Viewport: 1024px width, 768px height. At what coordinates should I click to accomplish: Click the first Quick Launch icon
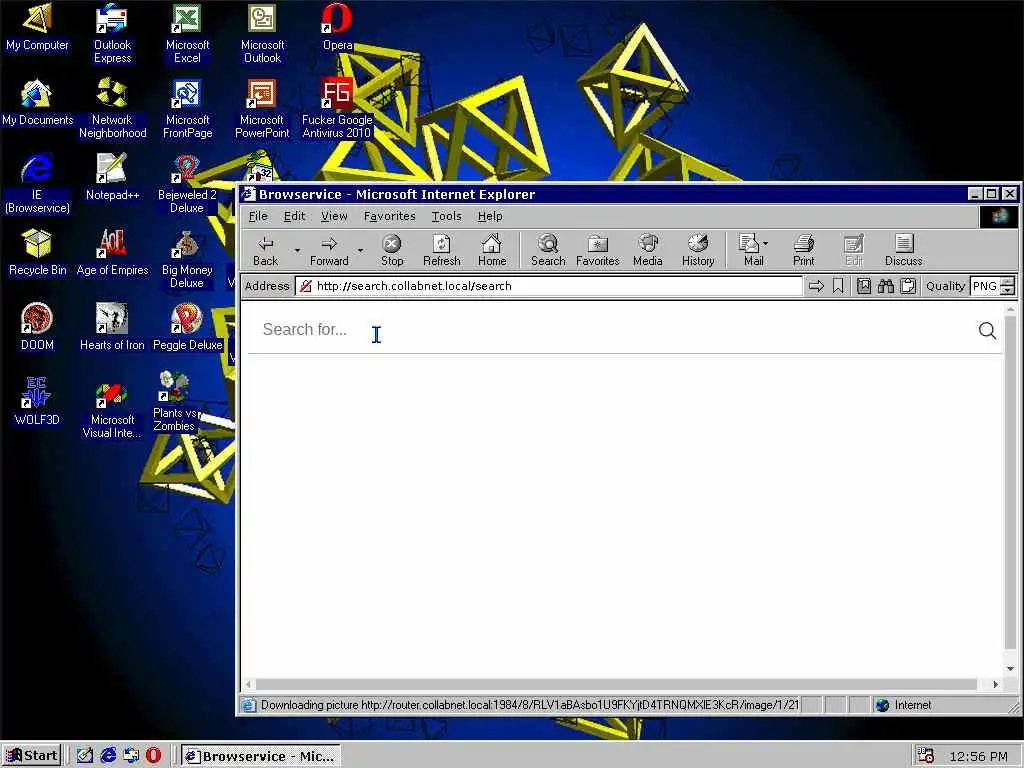85,756
